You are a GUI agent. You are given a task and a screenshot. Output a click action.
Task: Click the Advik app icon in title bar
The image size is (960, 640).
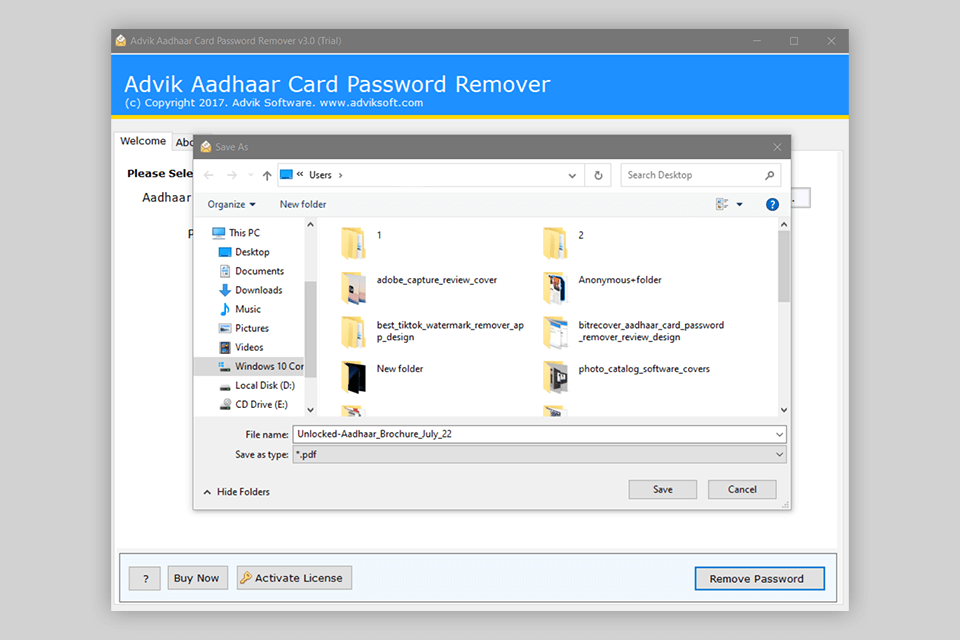121,41
